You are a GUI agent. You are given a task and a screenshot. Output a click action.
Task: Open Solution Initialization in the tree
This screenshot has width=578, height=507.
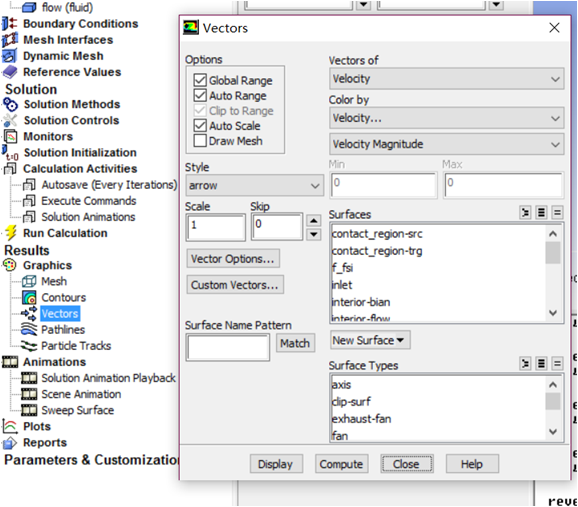click(x=80, y=153)
